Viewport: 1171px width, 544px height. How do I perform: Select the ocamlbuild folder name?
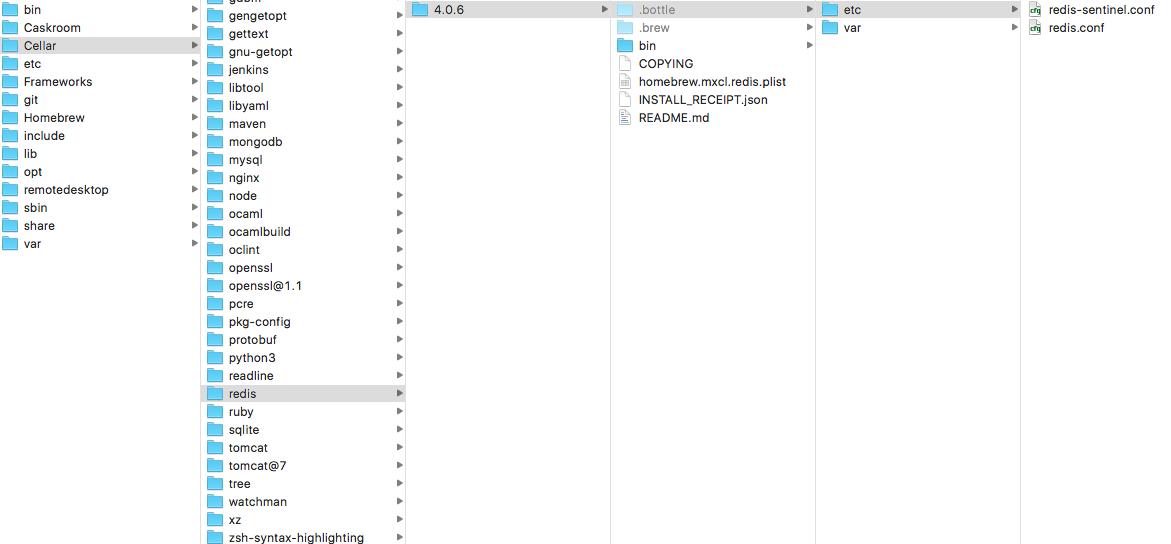click(x=260, y=232)
